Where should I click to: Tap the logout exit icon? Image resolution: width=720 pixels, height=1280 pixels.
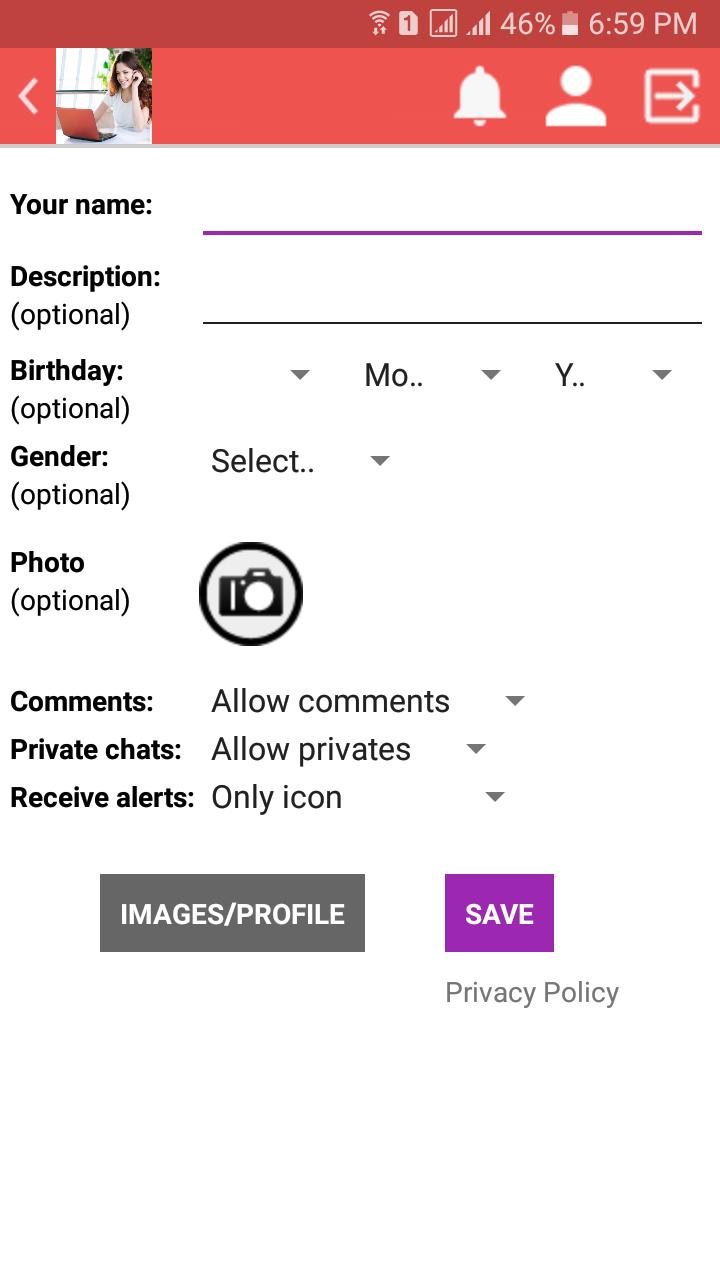(671, 97)
